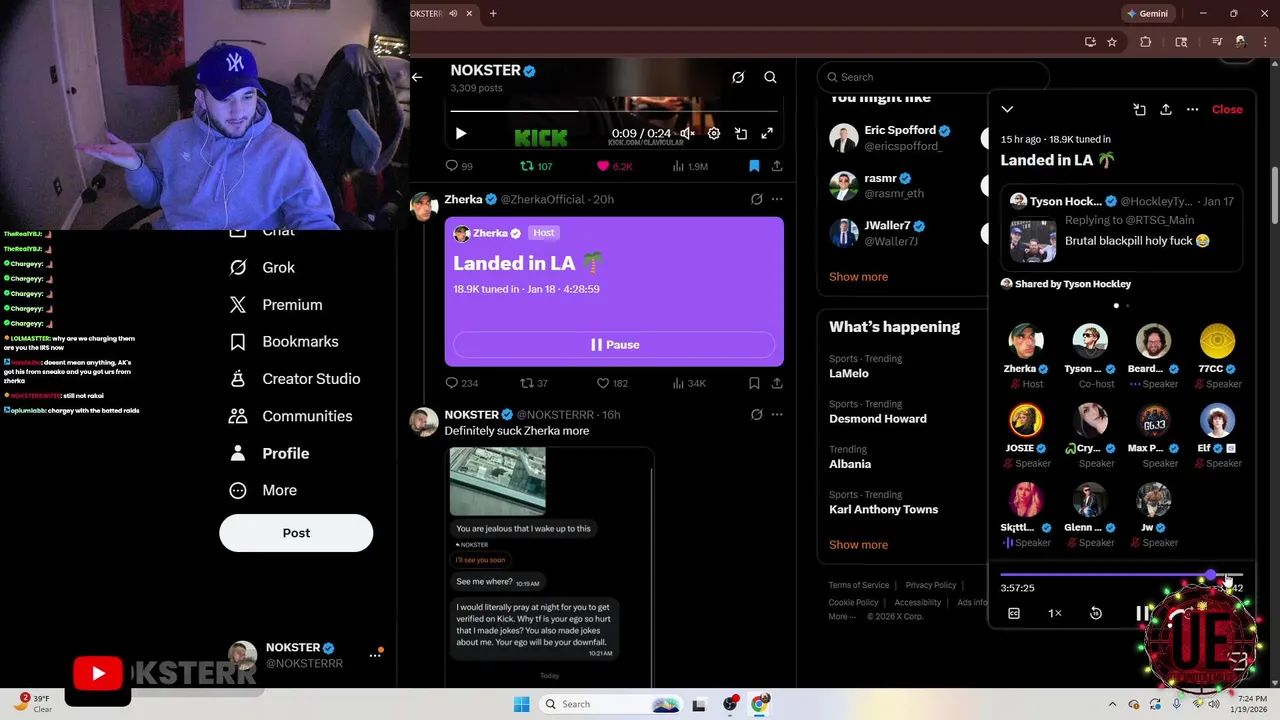This screenshot has width=1280, height=720.
Task: Bookmark this page with the star
Action: coord(1112,42)
